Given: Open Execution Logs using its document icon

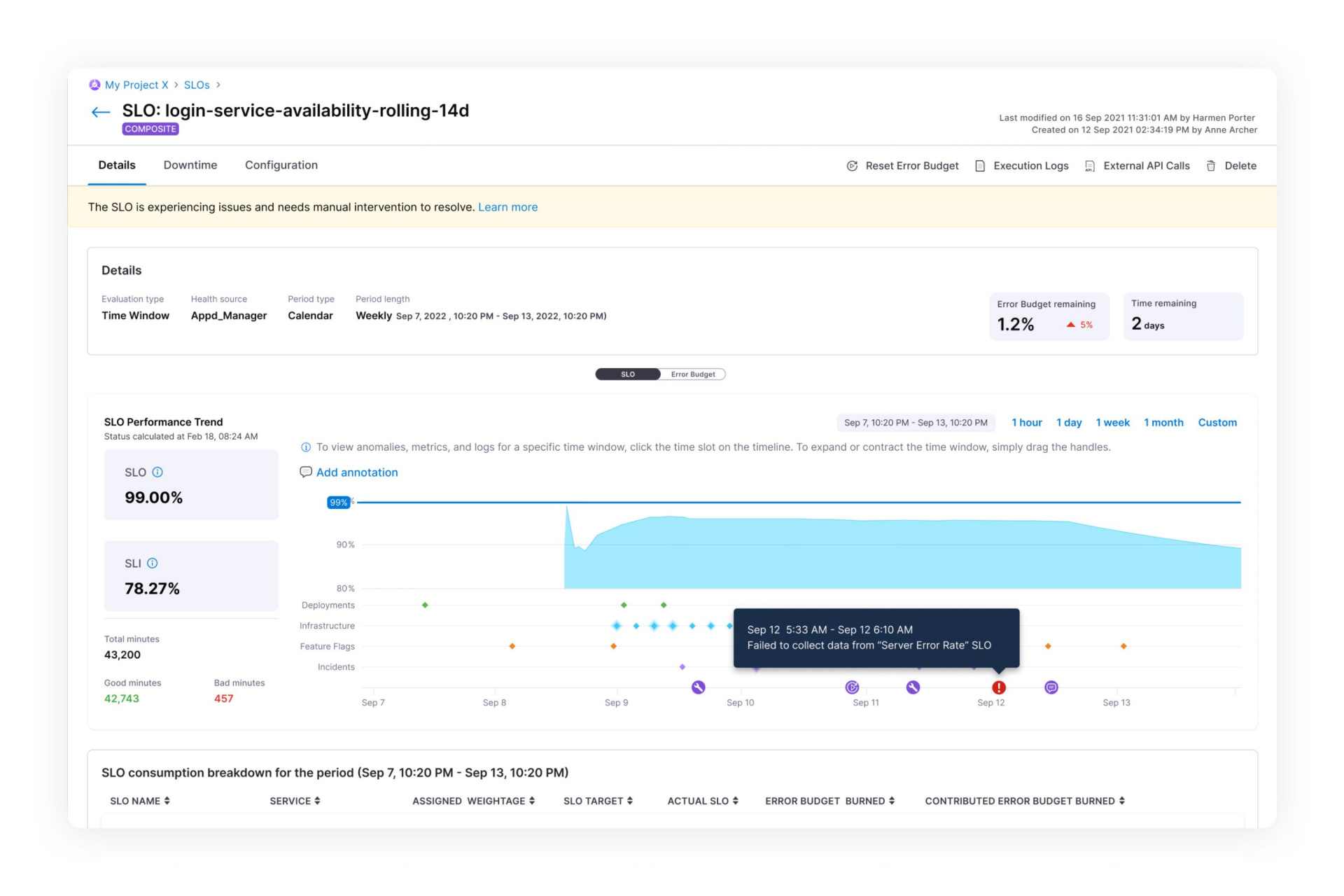Looking at the screenshot, I should [979, 166].
